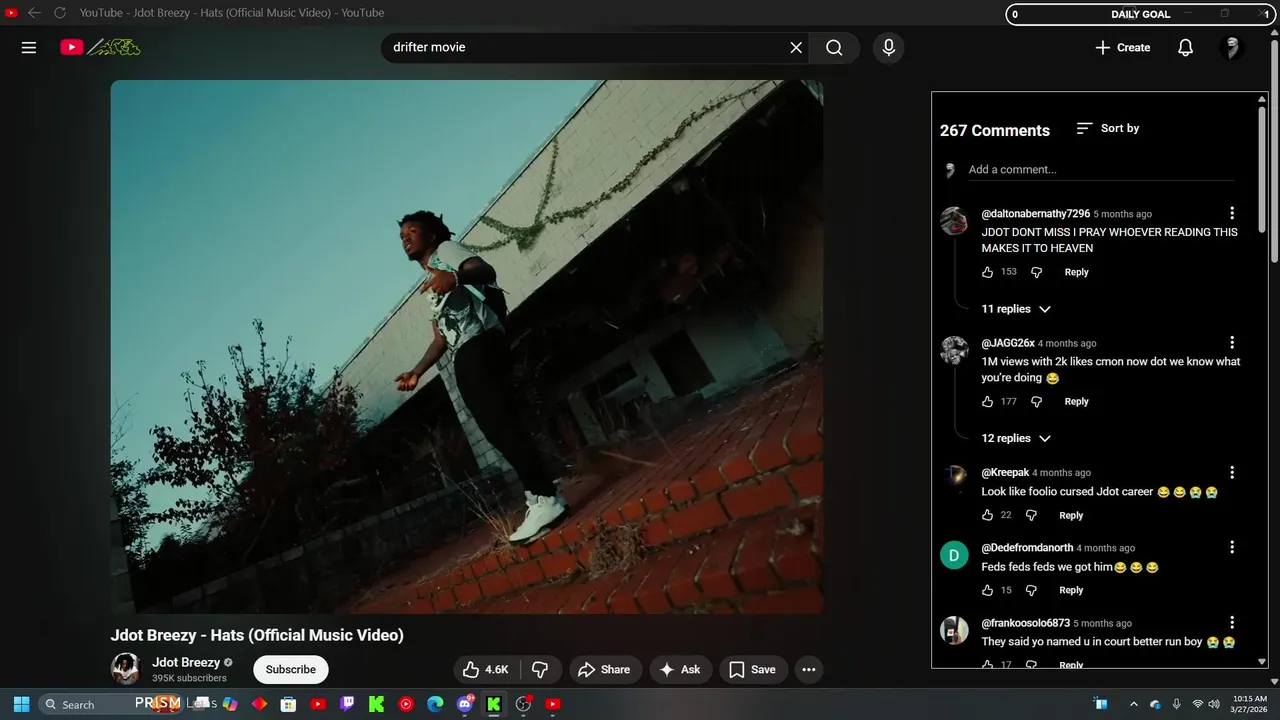Expand the 12 replies thread
Image resolution: width=1280 pixels, height=720 pixels.
pyautogui.click(x=1016, y=438)
